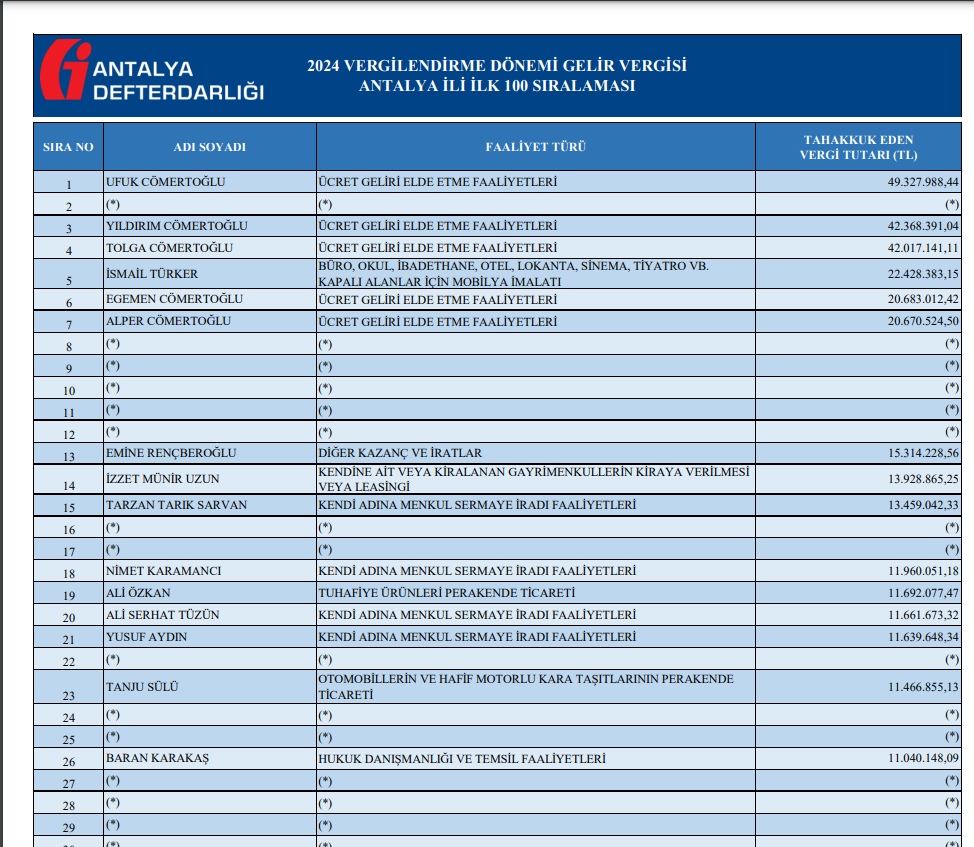Select the name İZZET MÜNİR UZUN

coord(160,478)
